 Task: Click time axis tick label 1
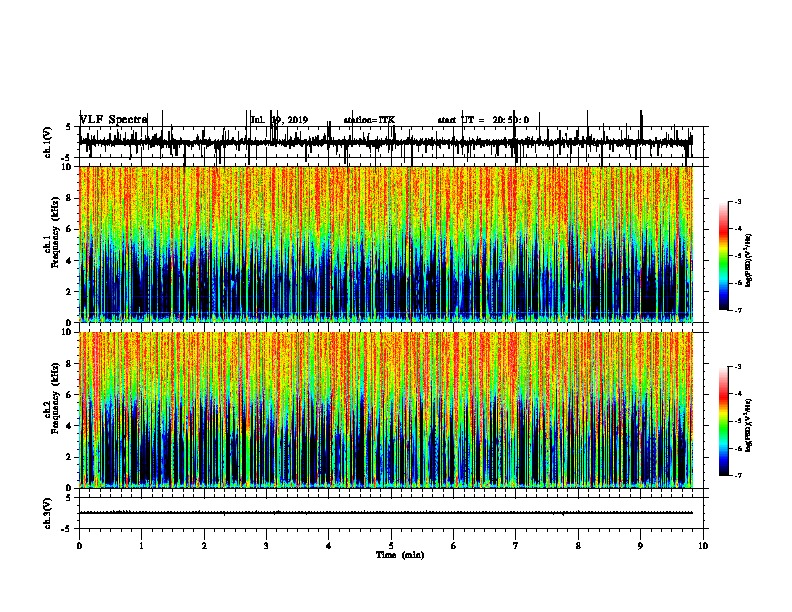[142, 546]
